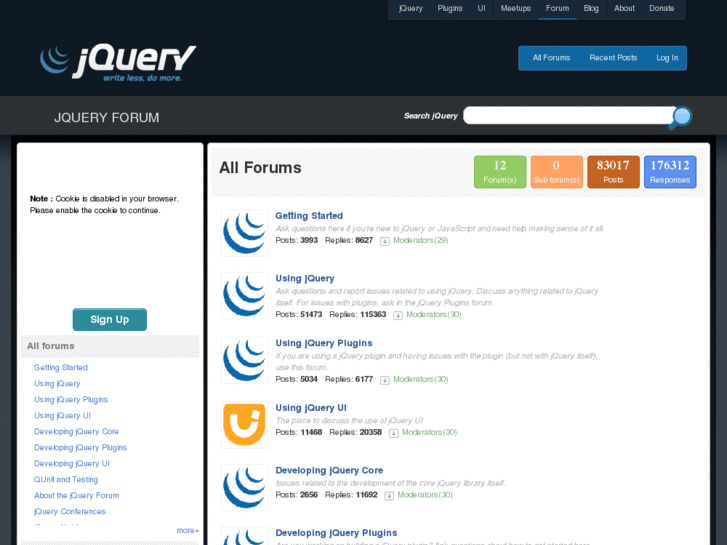
Task: Open Developing jQuery Core forum thumbnail
Action: [244, 487]
